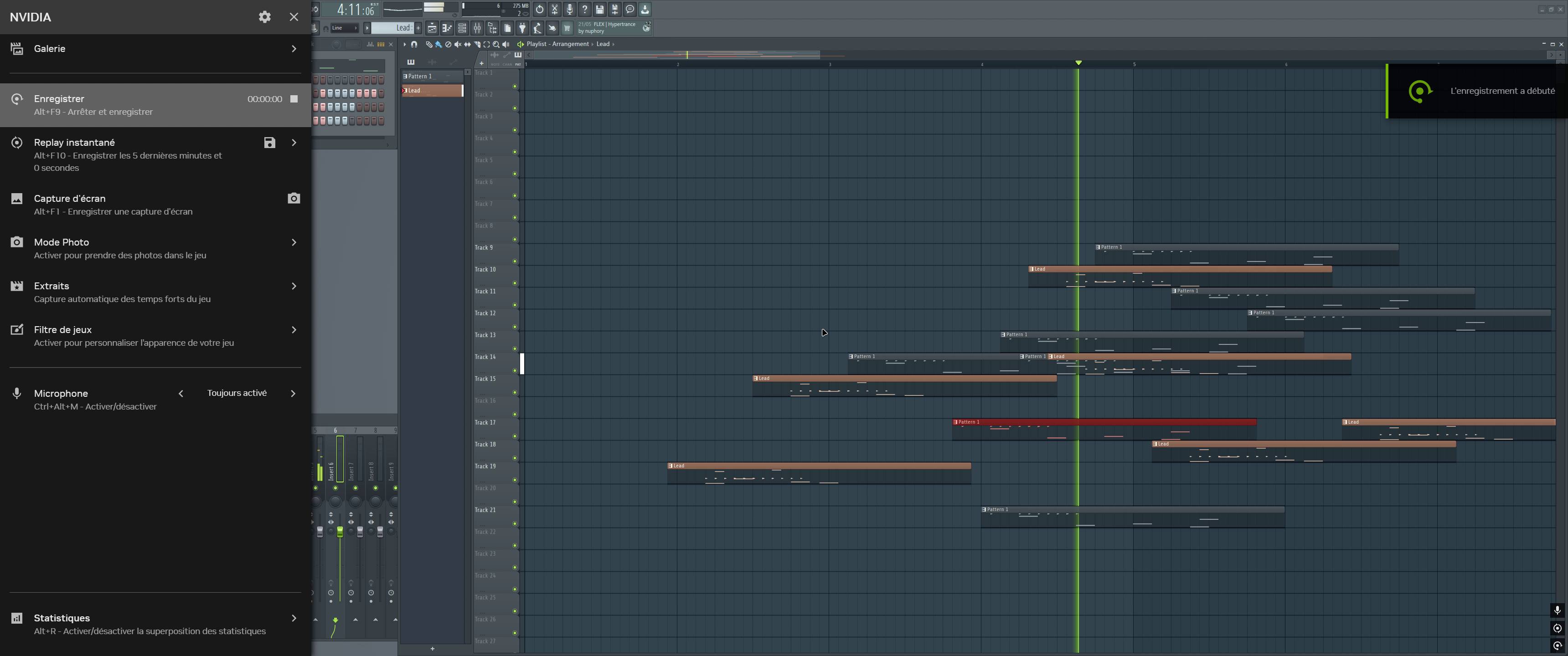Open the Mixer window from toolbar
The width and height of the screenshot is (1568, 656).
(477, 28)
